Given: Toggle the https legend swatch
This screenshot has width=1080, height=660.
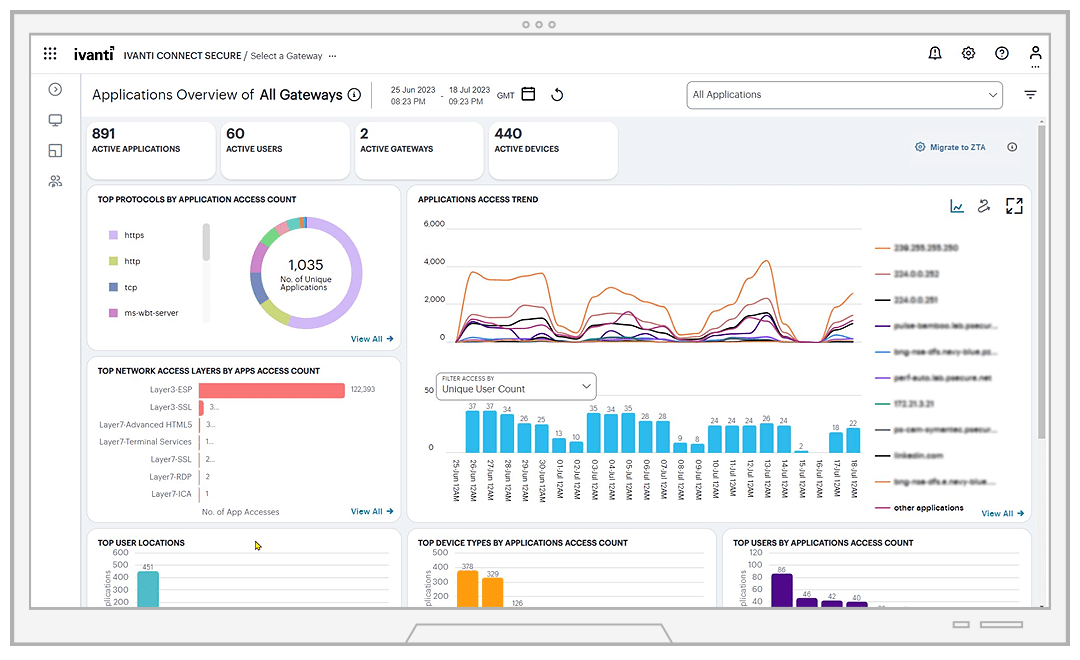Looking at the screenshot, I should coord(114,235).
